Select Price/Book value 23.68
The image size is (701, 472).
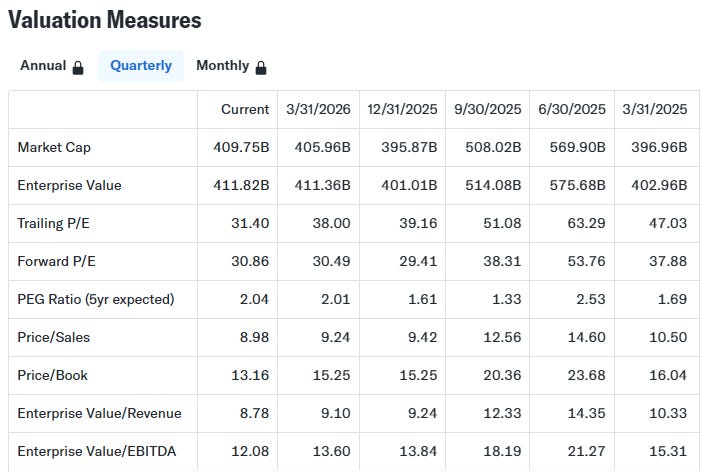pyautogui.click(x=587, y=375)
